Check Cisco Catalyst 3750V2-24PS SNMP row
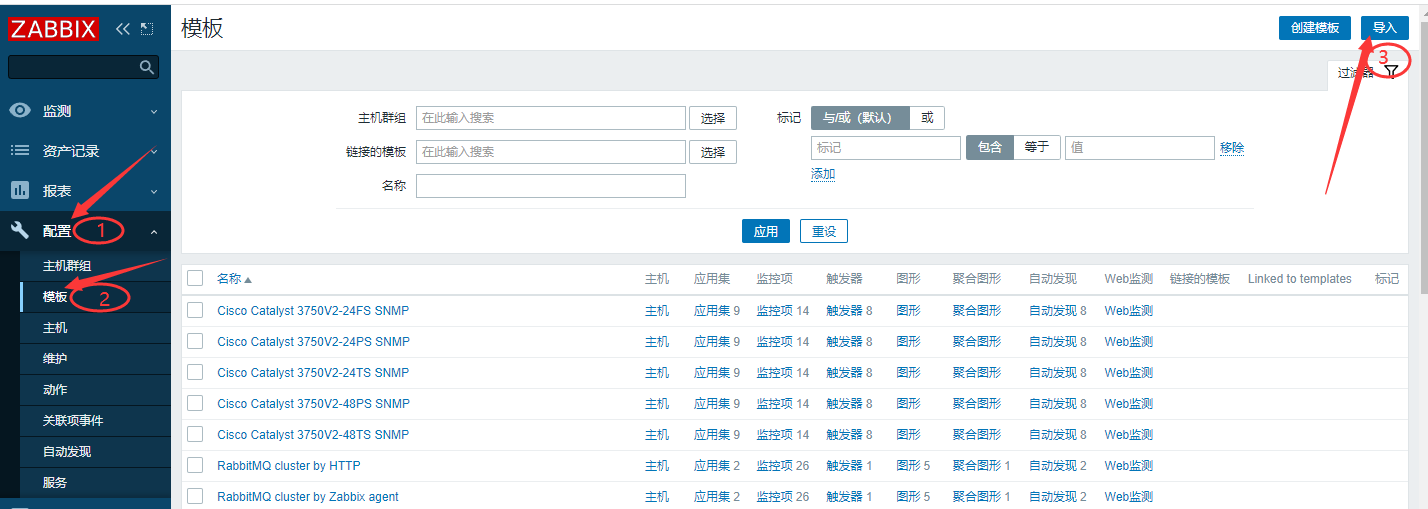The width and height of the screenshot is (1428, 509). [x=195, y=341]
